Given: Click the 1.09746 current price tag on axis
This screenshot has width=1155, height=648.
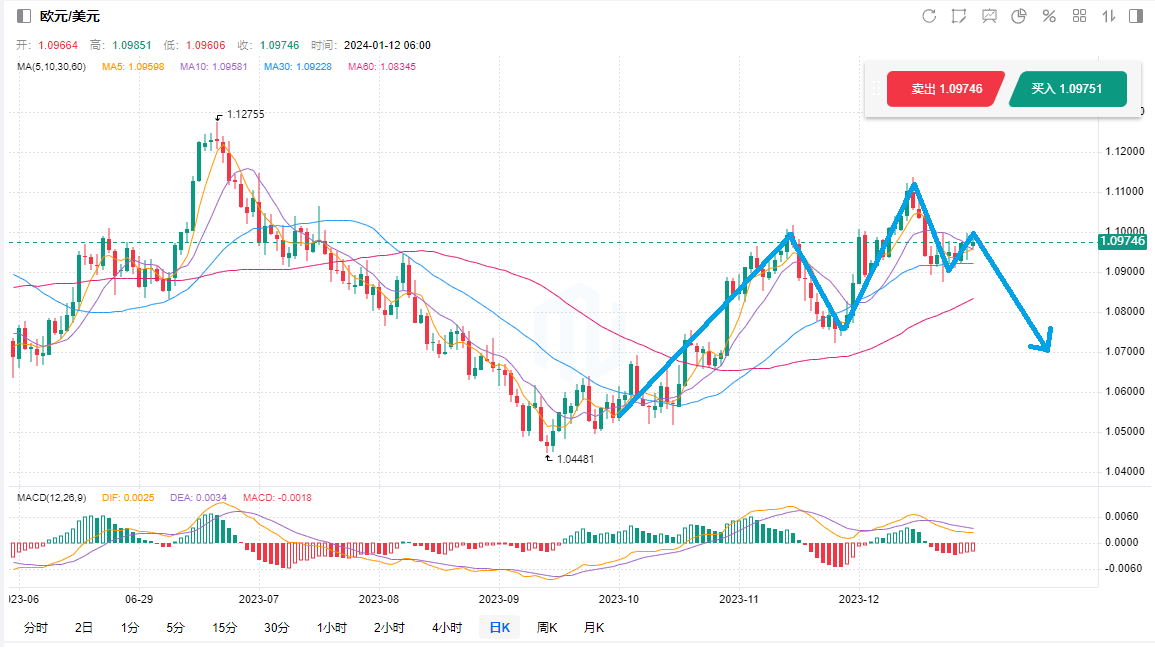Looking at the screenshot, I should pos(1122,241).
